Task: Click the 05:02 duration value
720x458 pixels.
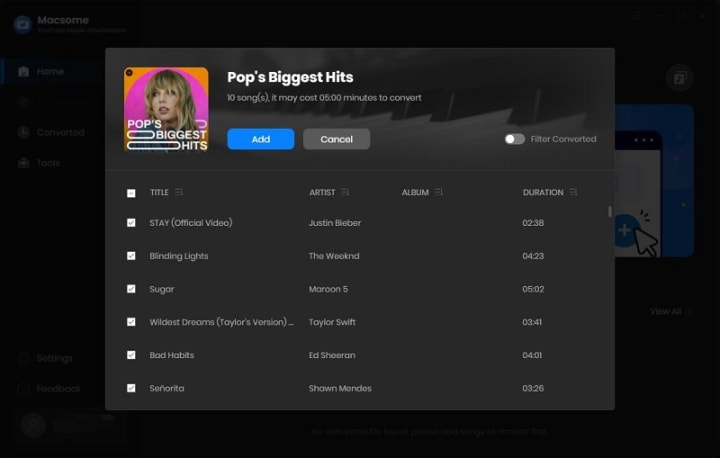Action: [x=533, y=289]
